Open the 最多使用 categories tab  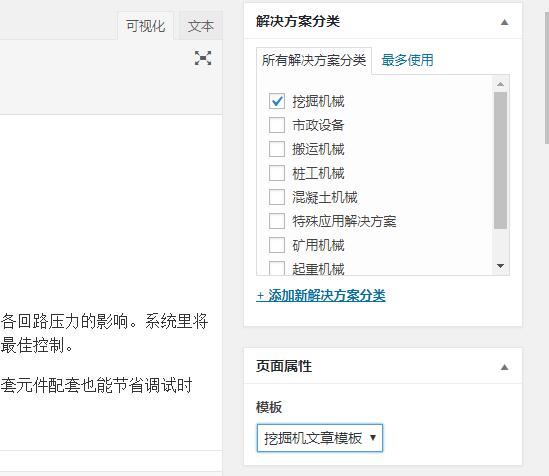pos(407,60)
